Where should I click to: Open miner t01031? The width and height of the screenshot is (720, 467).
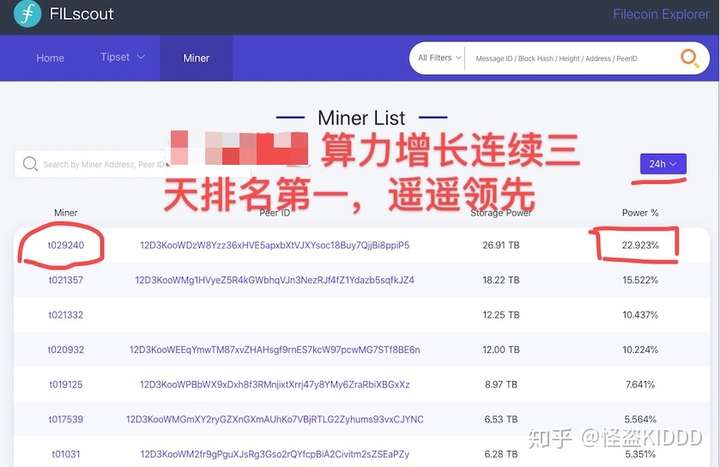pyautogui.click(x=66, y=454)
